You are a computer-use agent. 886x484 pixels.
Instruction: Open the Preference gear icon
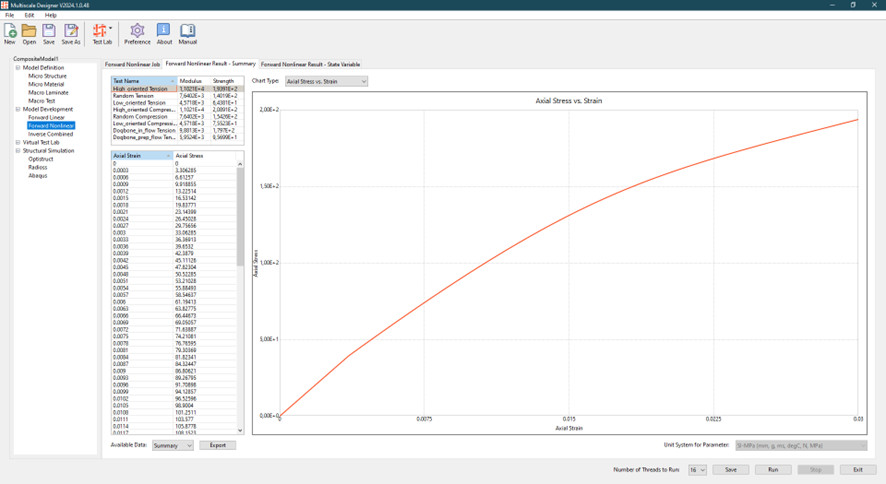(x=137, y=34)
